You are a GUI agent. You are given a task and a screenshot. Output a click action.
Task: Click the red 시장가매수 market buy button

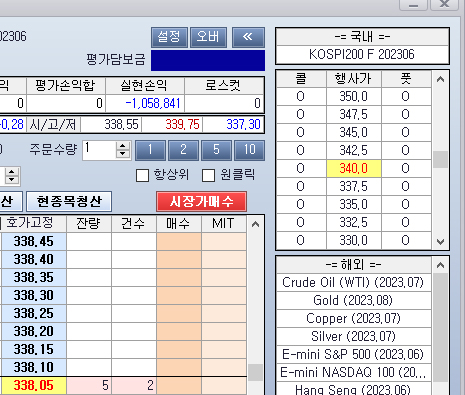coord(201,201)
